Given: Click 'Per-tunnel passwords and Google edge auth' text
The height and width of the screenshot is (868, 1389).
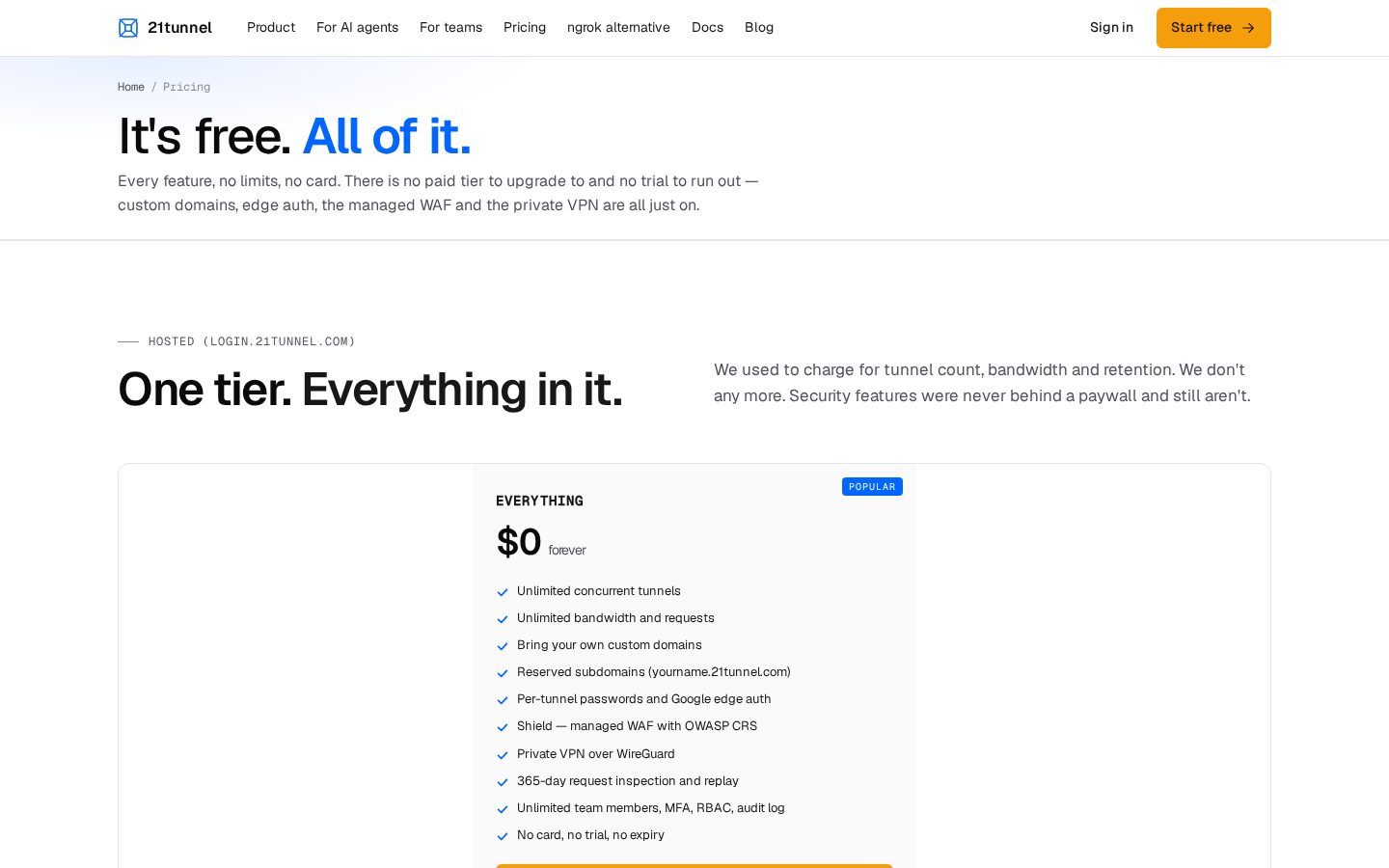Looking at the screenshot, I should click(644, 699).
